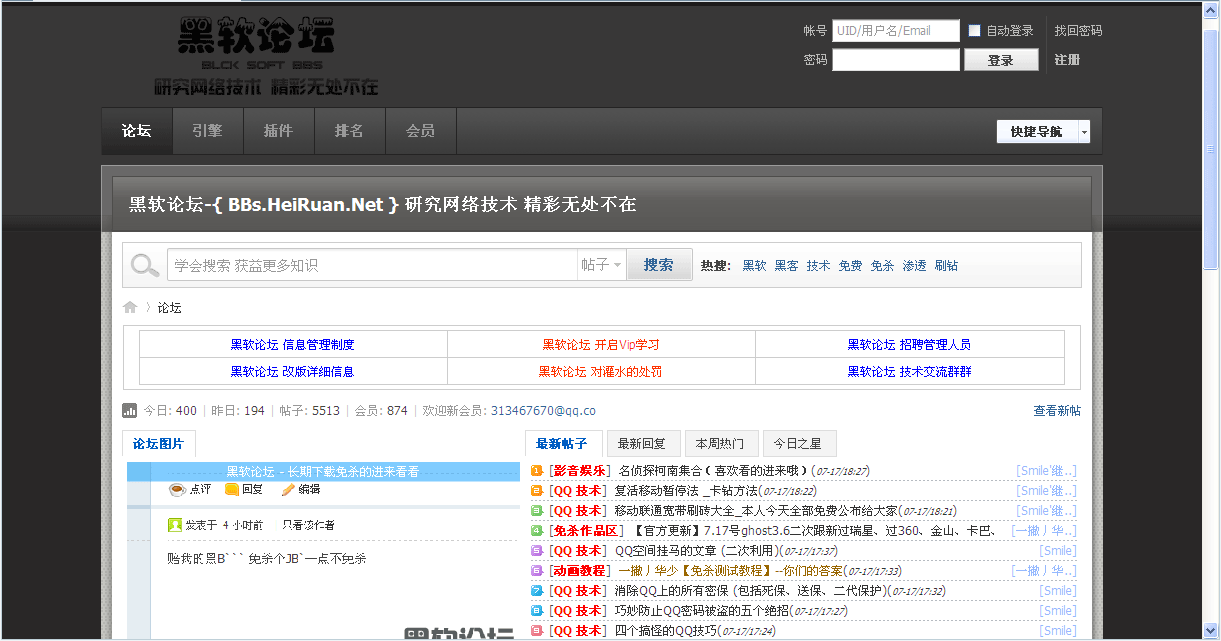Open the 会员 navigation tab
The image size is (1221, 641).
click(x=420, y=131)
